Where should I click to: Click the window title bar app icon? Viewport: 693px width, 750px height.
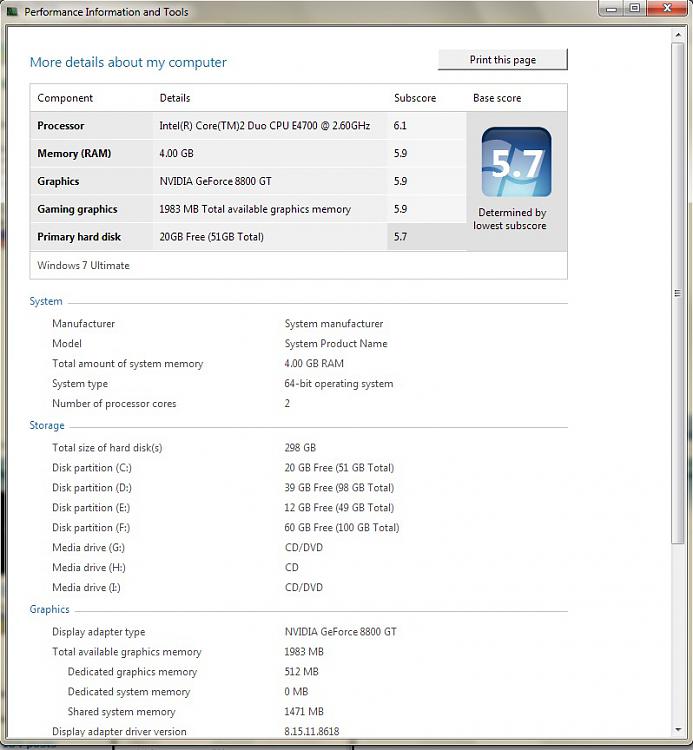point(12,11)
